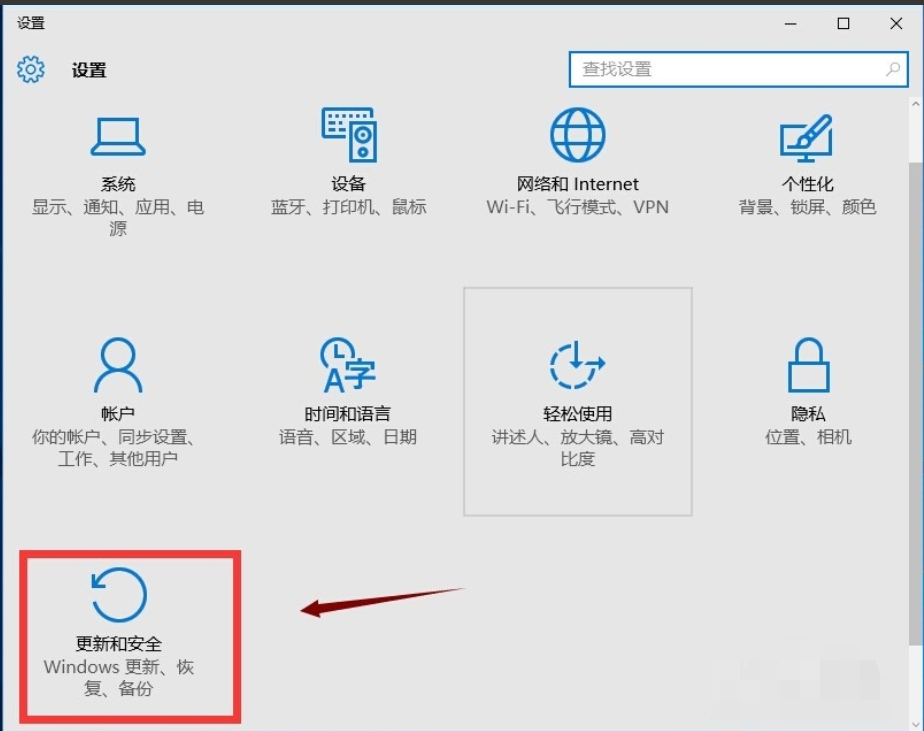Click the Accounts (帐户) person icon

118,365
